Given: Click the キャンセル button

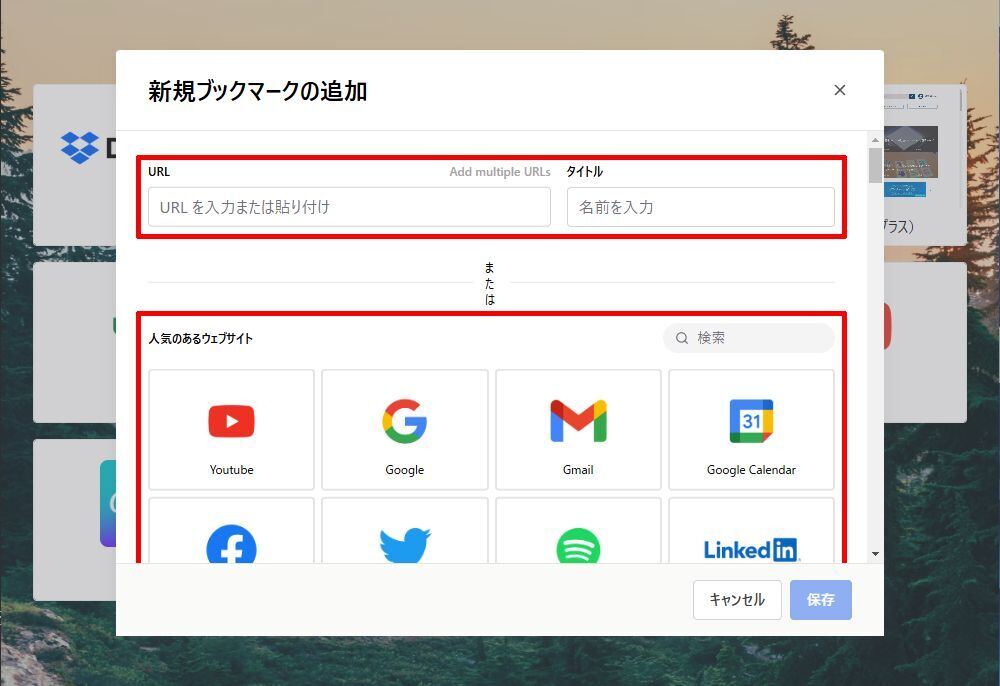Looking at the screenshot, I should click(x=737, y=599).
